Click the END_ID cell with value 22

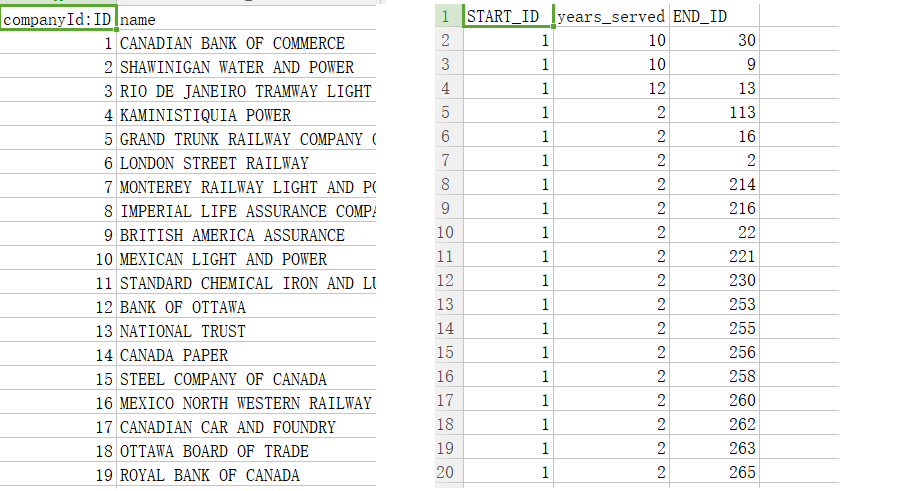coord(714,232)
